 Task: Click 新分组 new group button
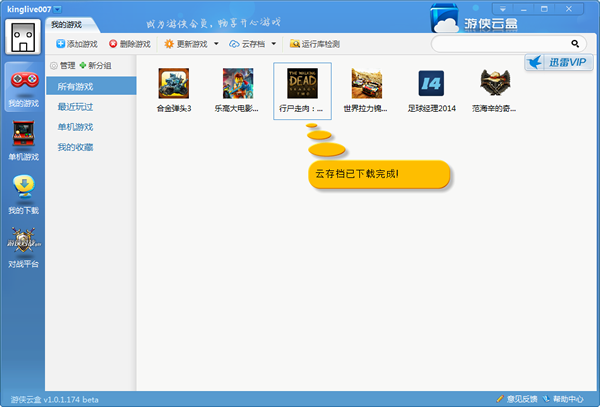pos(95,65)
